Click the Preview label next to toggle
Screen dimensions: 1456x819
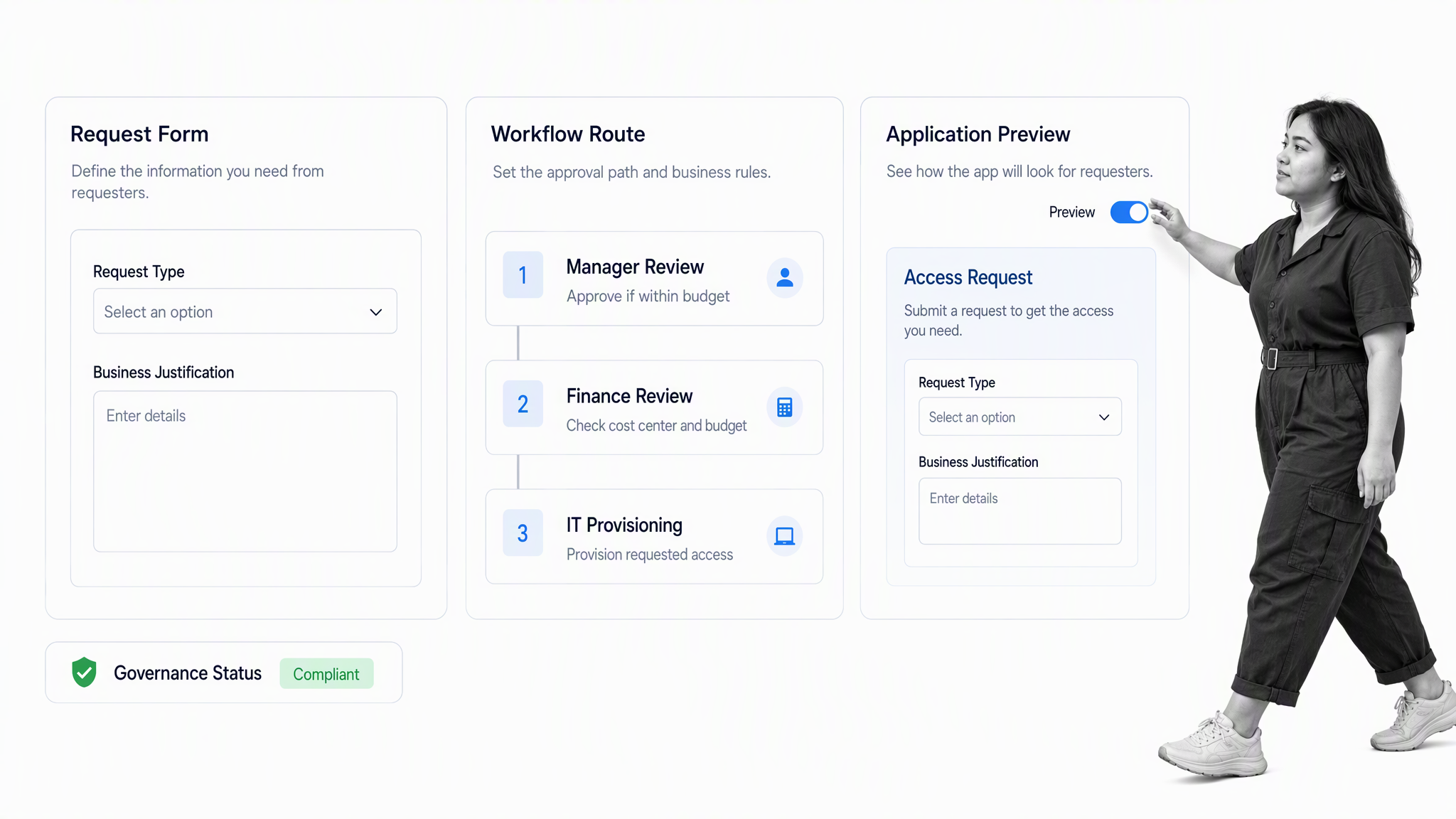pyautogui.click(x=1072, y=212)
